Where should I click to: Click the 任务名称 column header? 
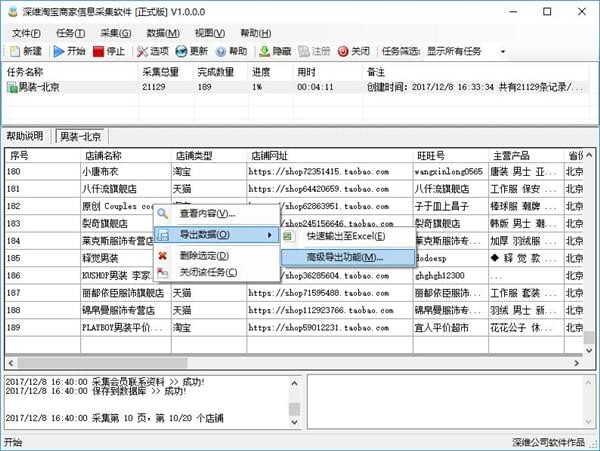coord(71,72)
